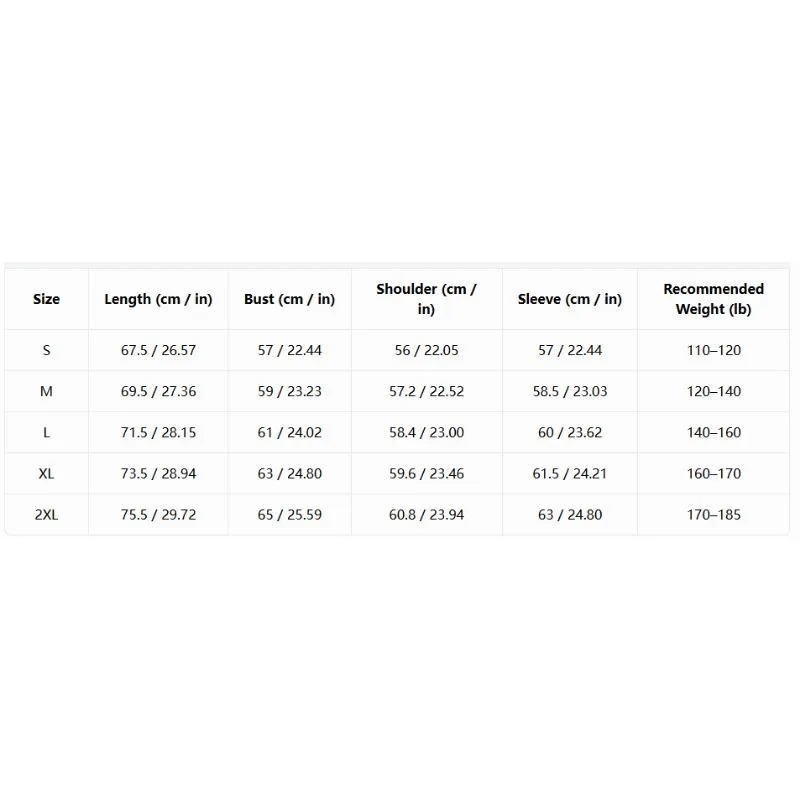
Task: Click the 56 / 22.05 shoulder cell
Action: pyautogui.click(x=427, y=350)
